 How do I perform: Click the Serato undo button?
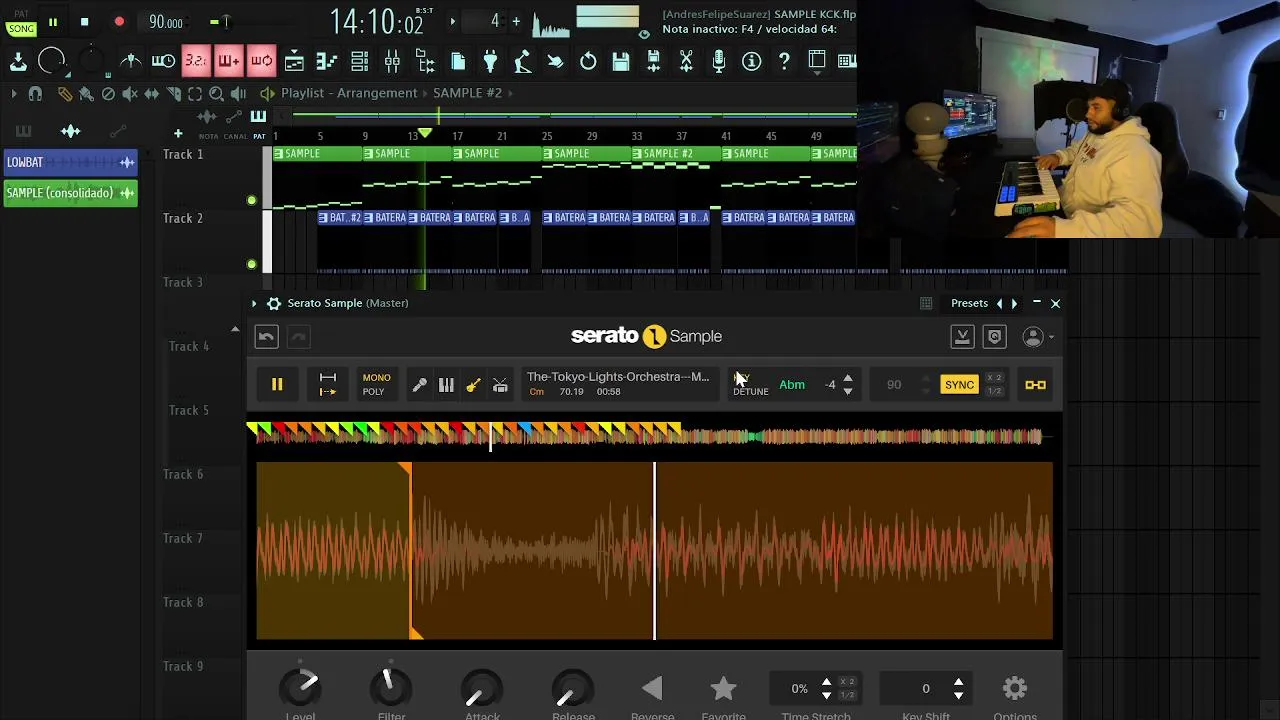click(266, 337)
